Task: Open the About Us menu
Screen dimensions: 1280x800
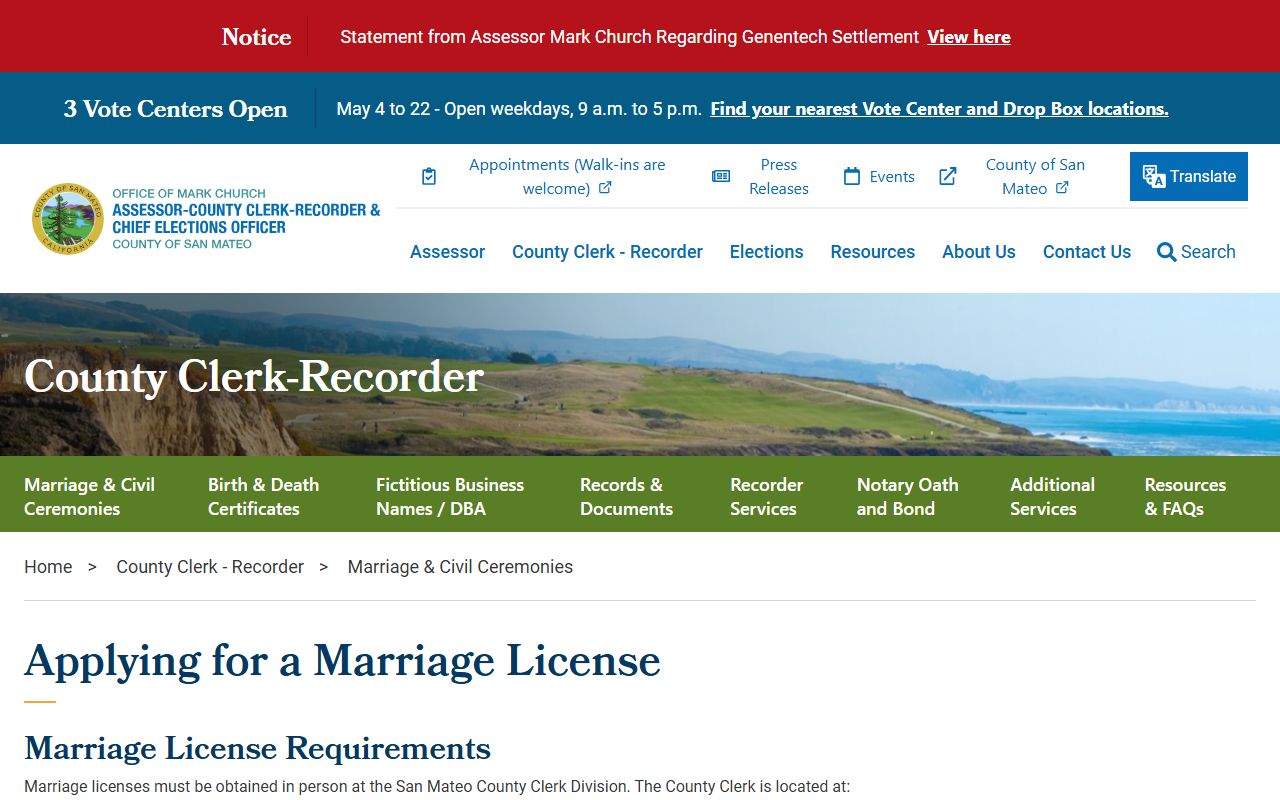Action: 978,252
